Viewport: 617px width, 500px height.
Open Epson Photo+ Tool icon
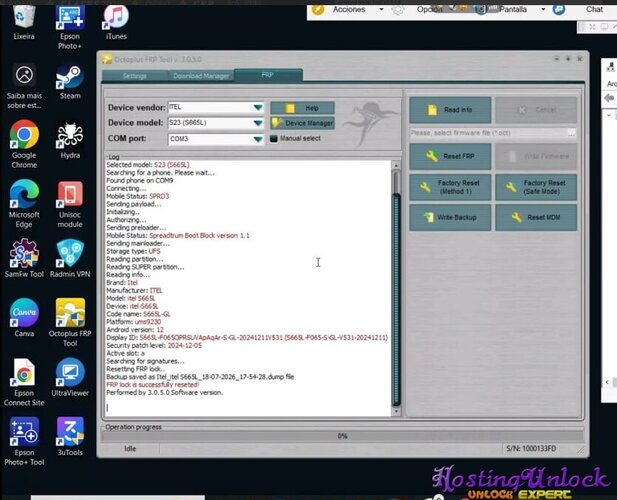pyautogui.click(x=24, y=441)
